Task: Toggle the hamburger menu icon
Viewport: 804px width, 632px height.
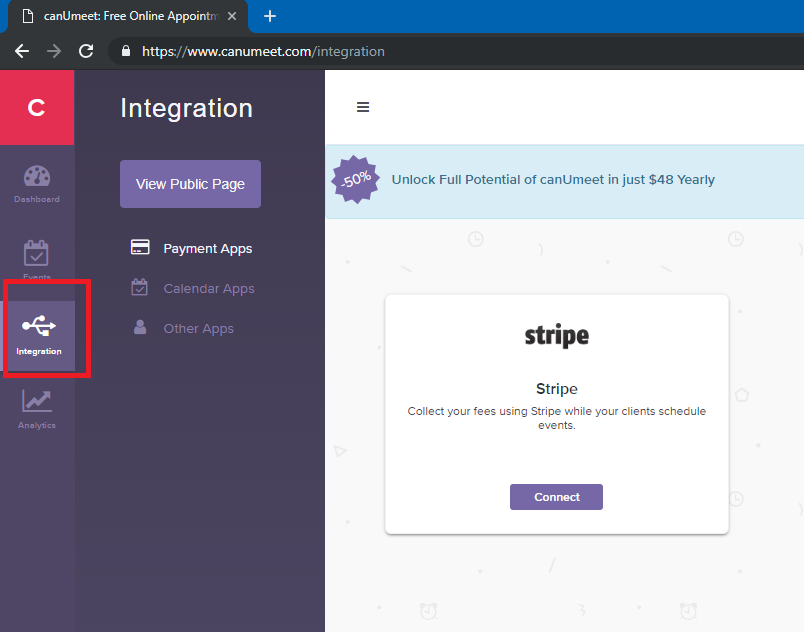Action: tap(363, 107)
